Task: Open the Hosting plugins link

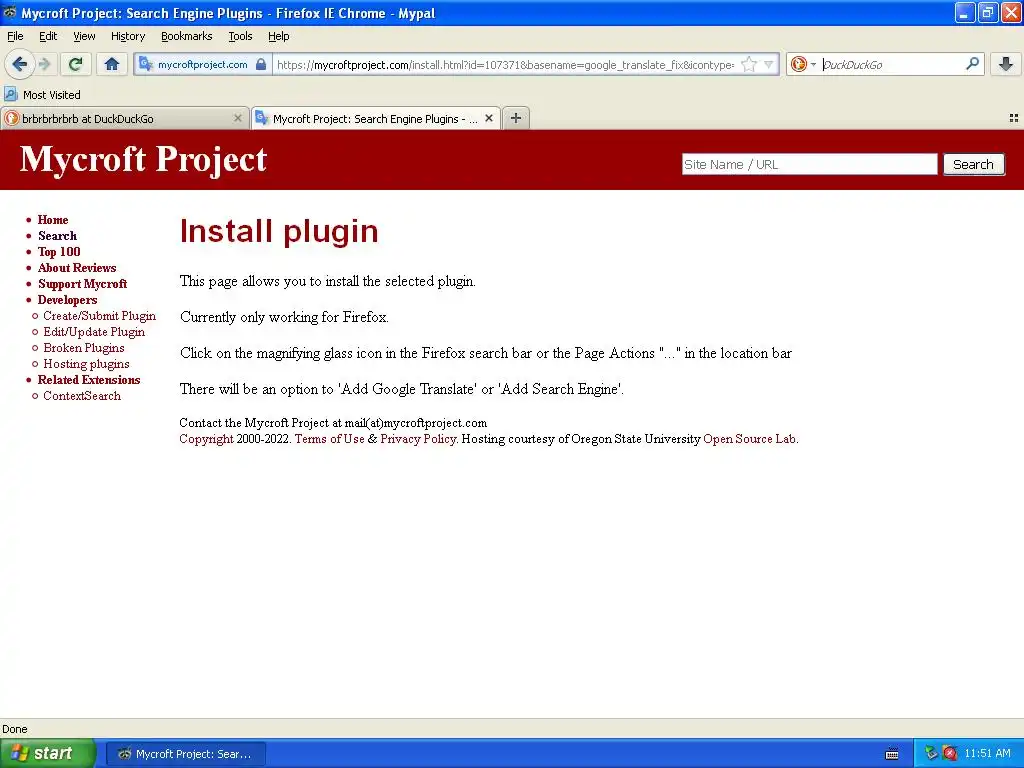Action: 86,364
